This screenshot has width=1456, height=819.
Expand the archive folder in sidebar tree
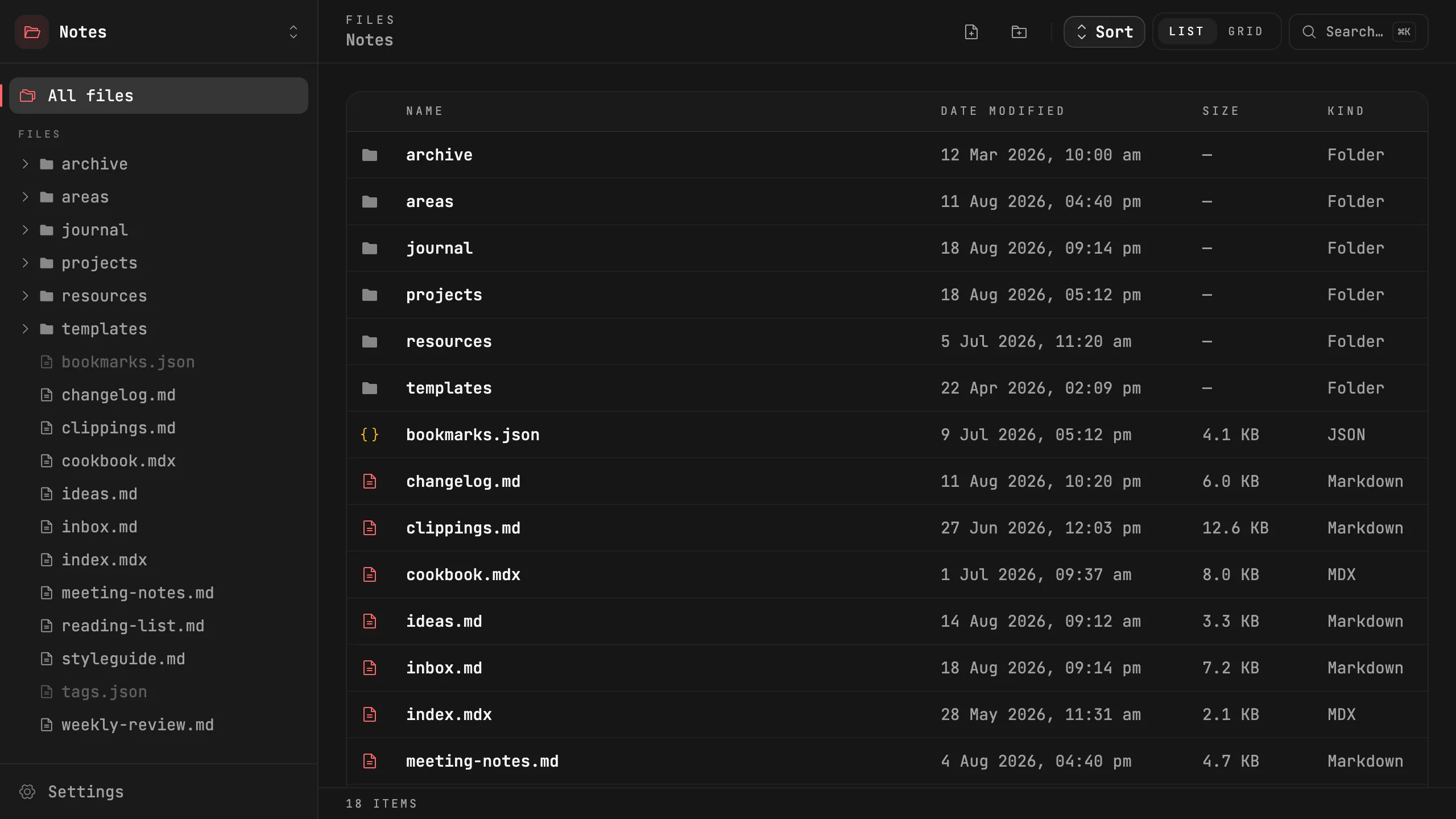pos(25,164)
